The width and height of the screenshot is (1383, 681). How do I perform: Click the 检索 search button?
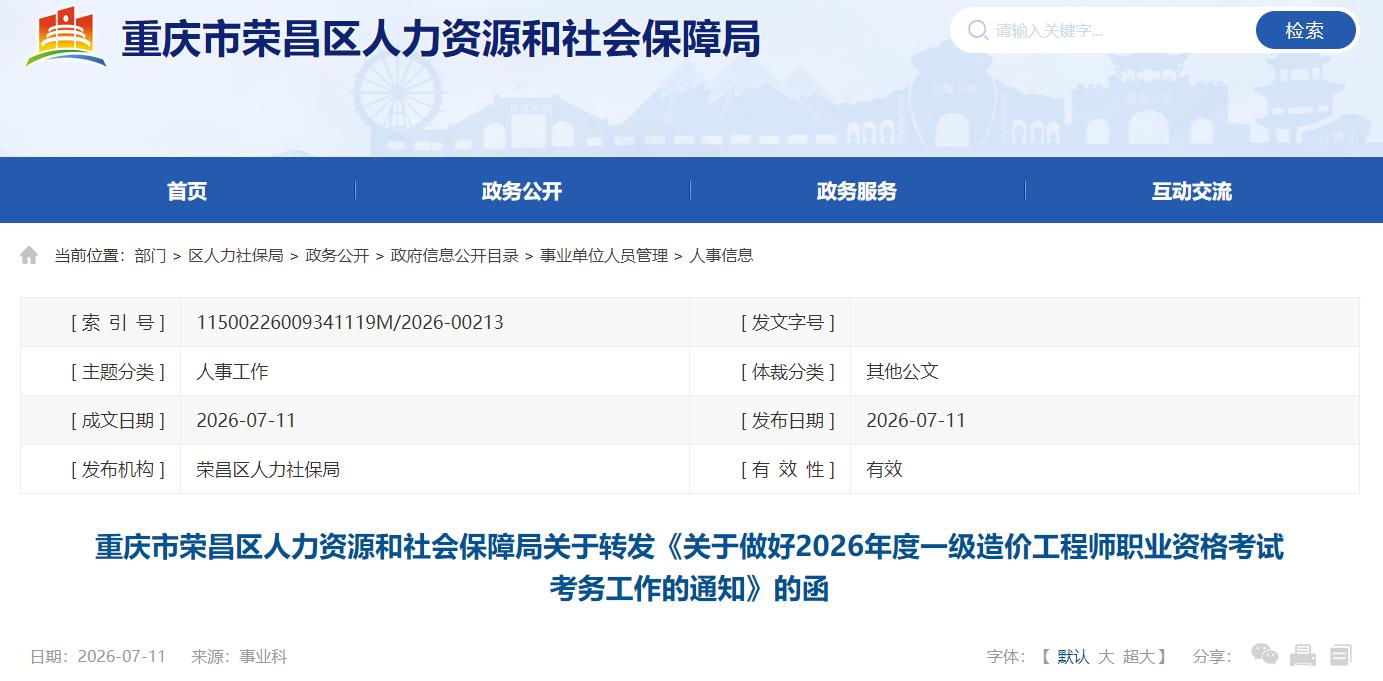coord(1305,31)
